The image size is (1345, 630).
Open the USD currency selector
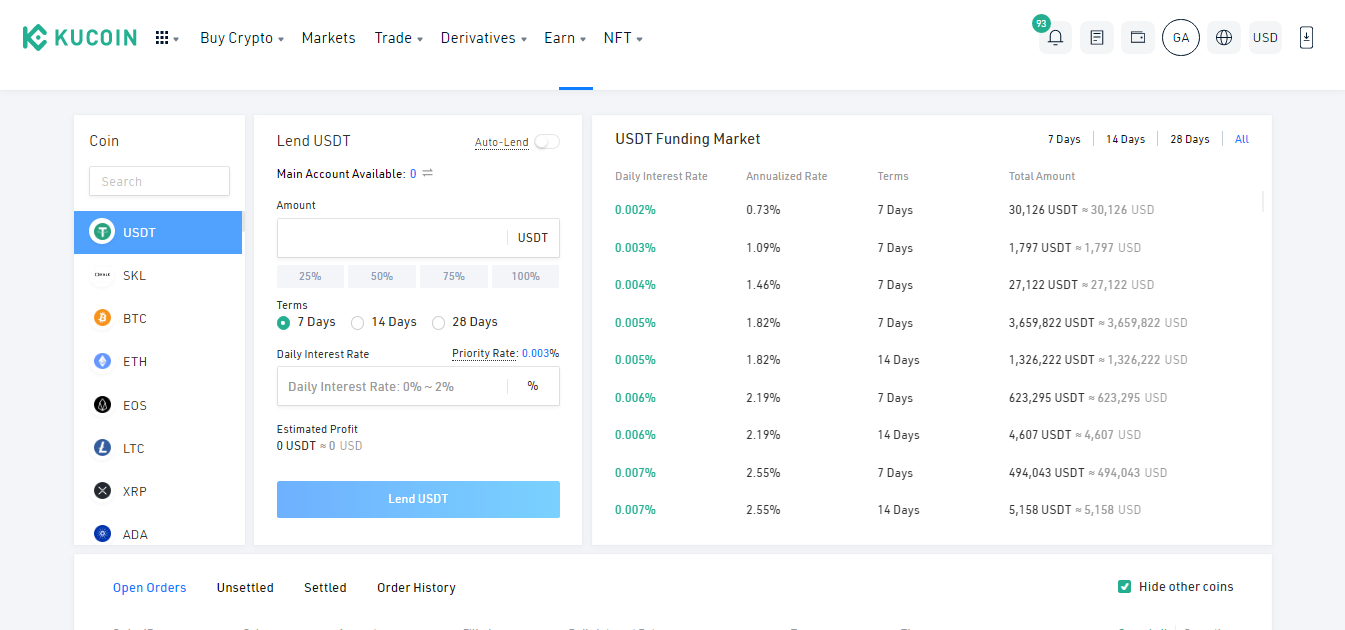point(1265,38)
